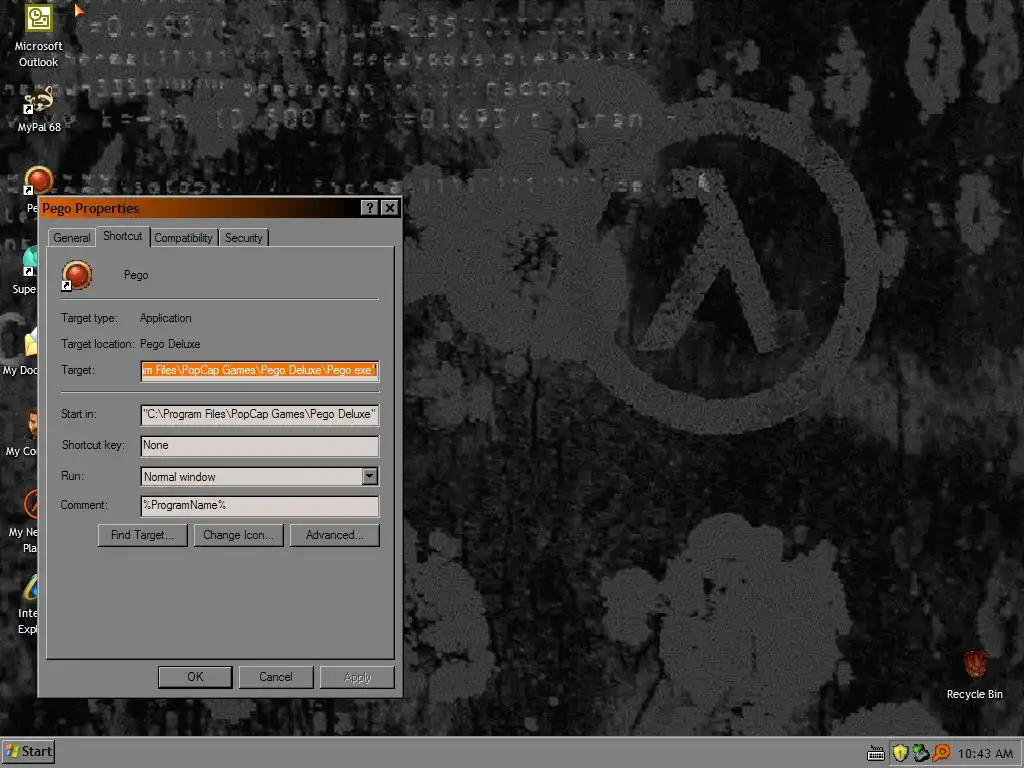Image resolution: width=1024 pixels, height=768 pixels.
Task: Click the Safely Remove Hardware tray icon
Action: (x=921, y=753)
